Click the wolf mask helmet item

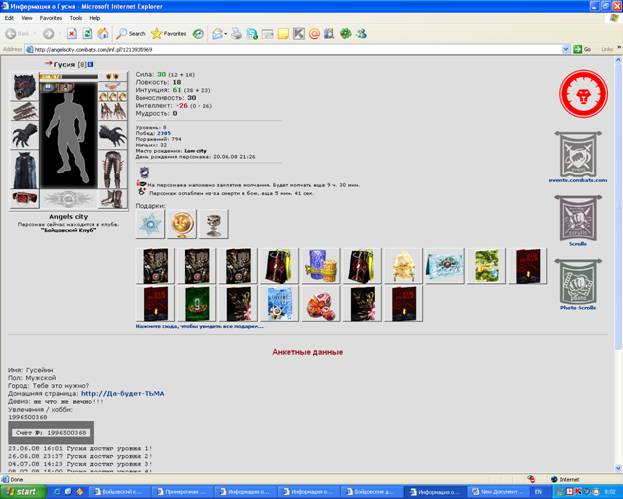pyautogui.click(x=25, y=86)
